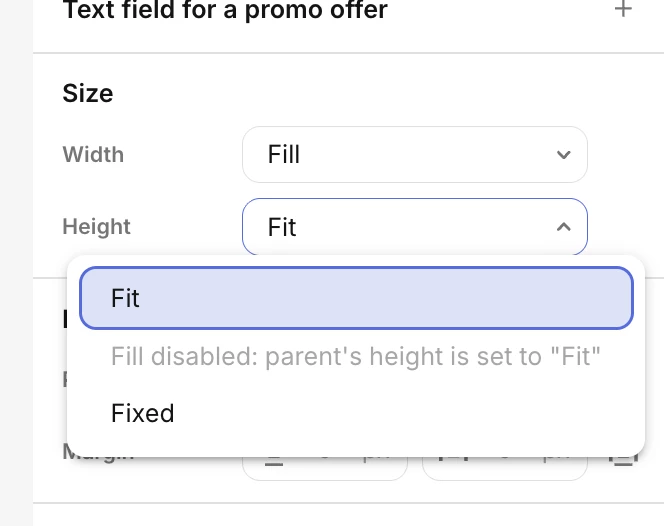Click the "Text field for a promo offer" heading

click(x=225, y=11)
